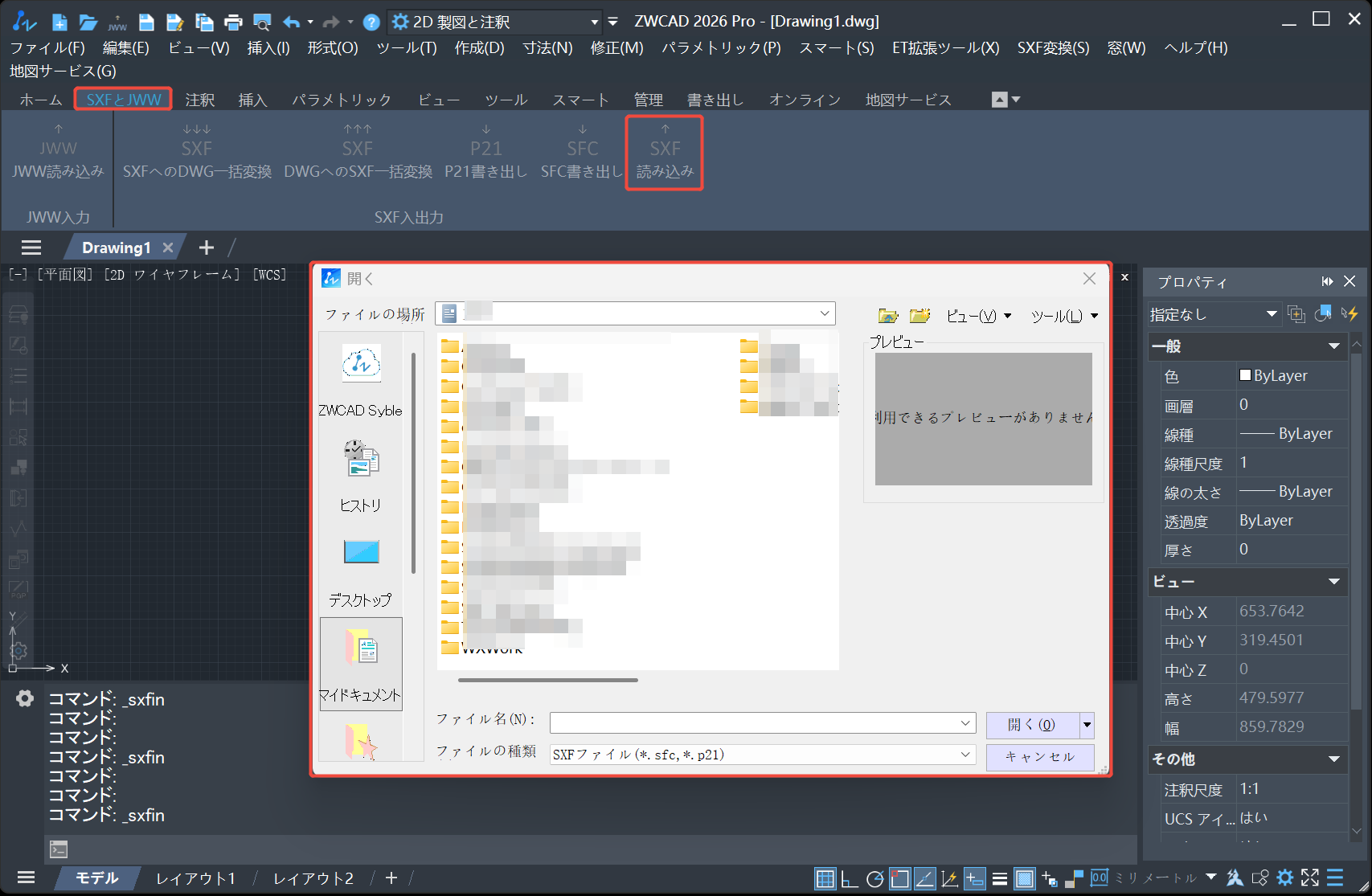Run SXFへのDWG一括変換 batch conversion

click(x=197, y=153)
